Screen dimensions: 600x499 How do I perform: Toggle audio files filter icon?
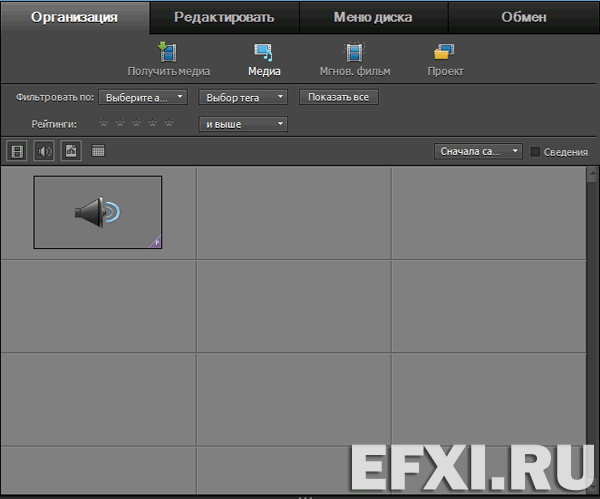click(44, 151)
